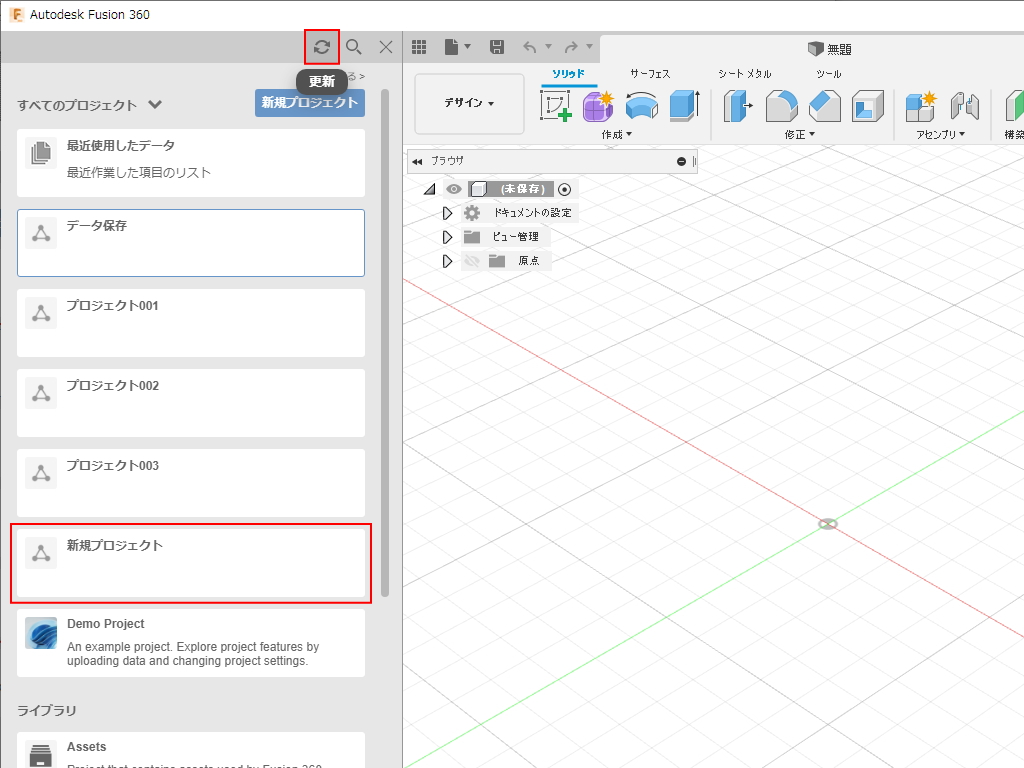Activate the radio button beside (未保存)
The image size is (1024, 768).
point(565,189)
